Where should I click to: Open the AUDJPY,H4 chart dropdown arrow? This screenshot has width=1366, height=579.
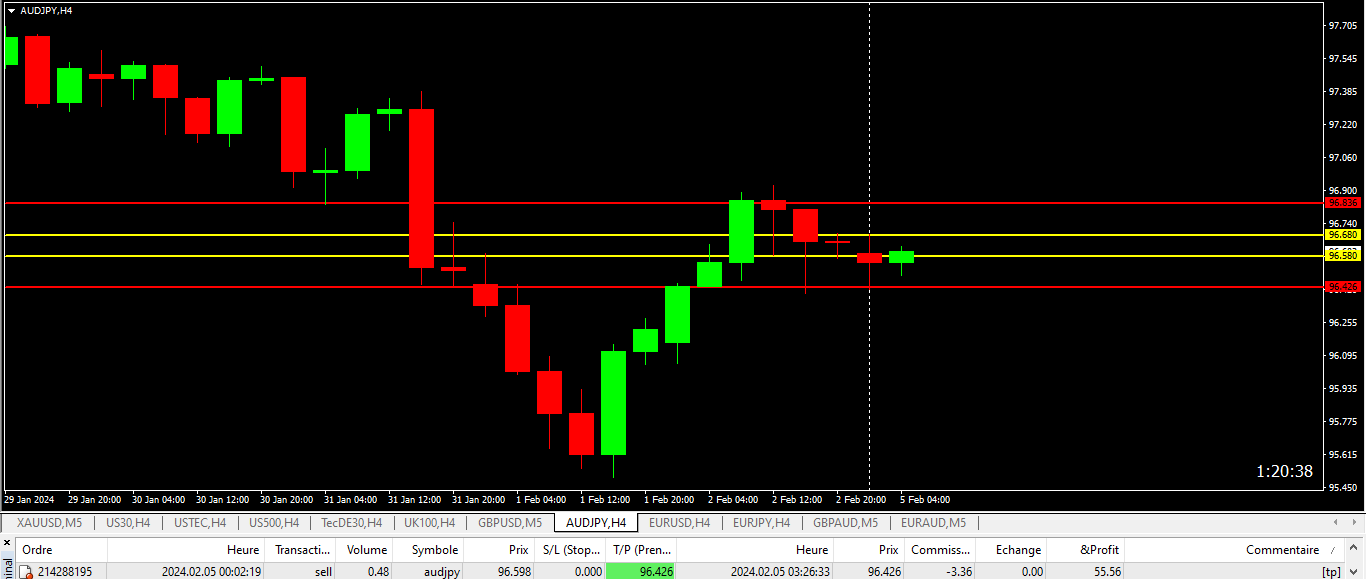[x=11, y=10]
